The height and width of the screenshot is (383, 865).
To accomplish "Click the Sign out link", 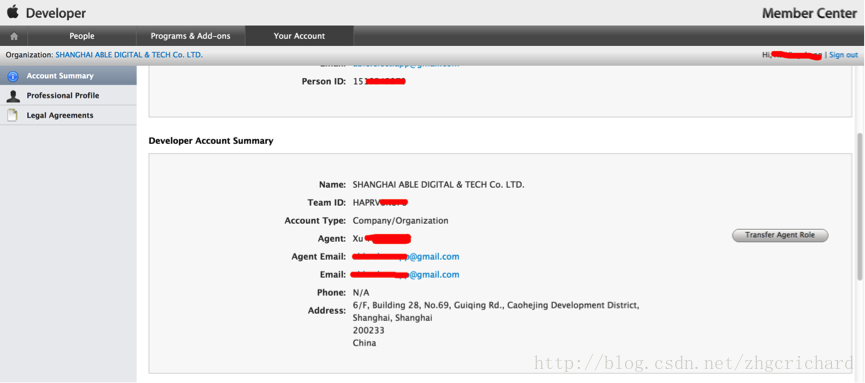I will click(843, 55).
